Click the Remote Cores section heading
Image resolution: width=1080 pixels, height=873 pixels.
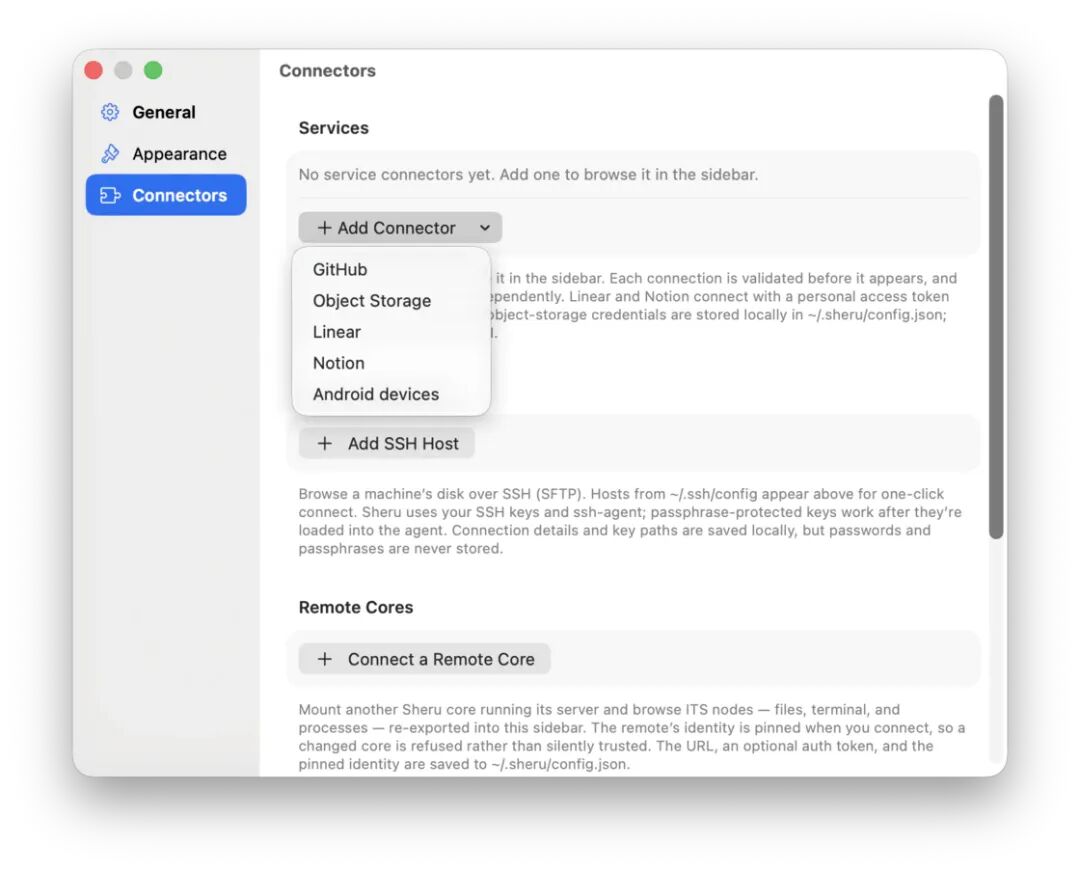click(x=355, y=608)
